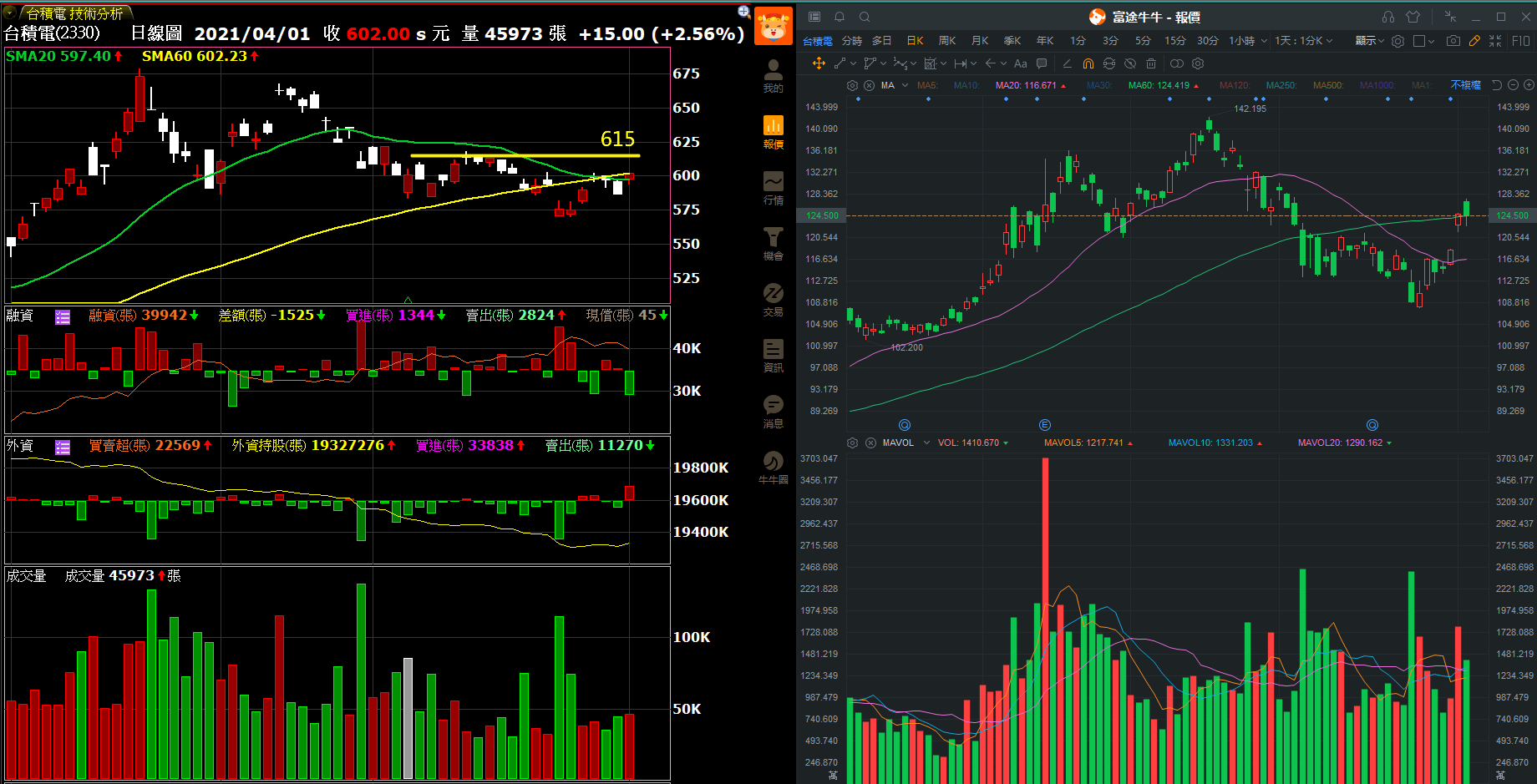The height and width of the screenshot is (784, 1537).
Task: Remove the MA indicator with X button
Action: [x=869, y=85]
